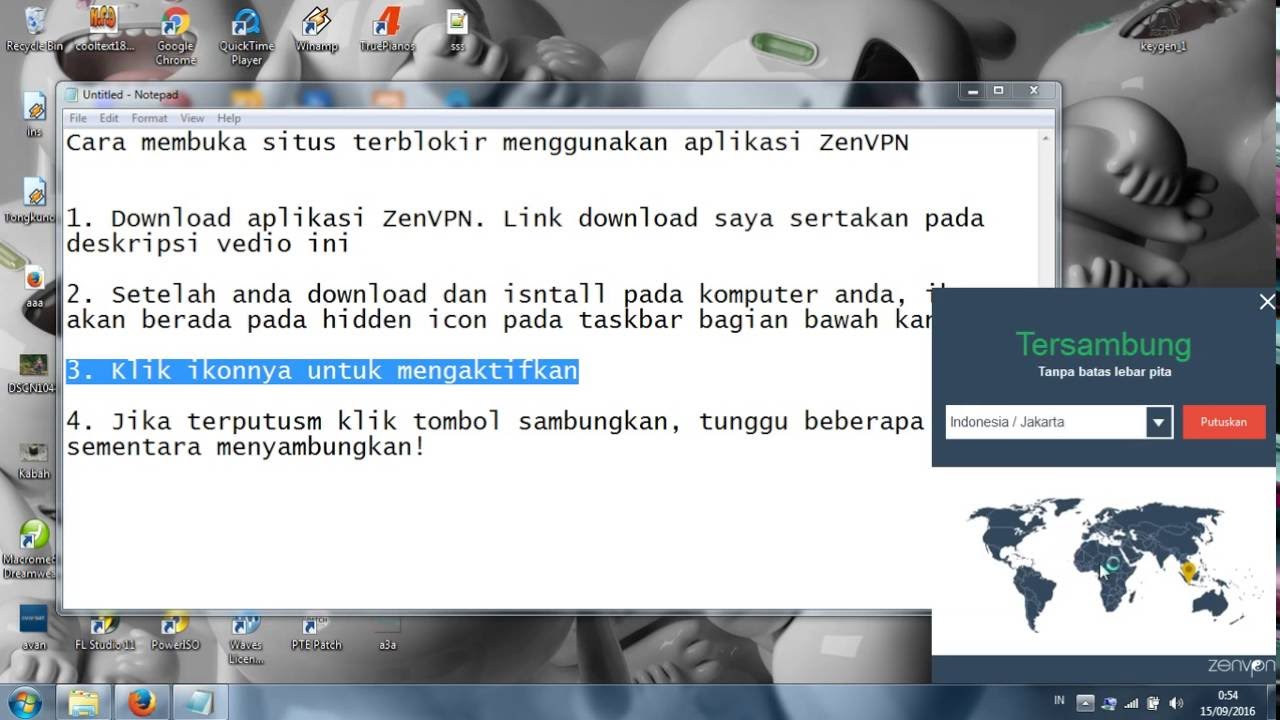Viewport: 1280px width, 720px height.
Task: Open the aaa Firefox file icon
Action: 34,285
